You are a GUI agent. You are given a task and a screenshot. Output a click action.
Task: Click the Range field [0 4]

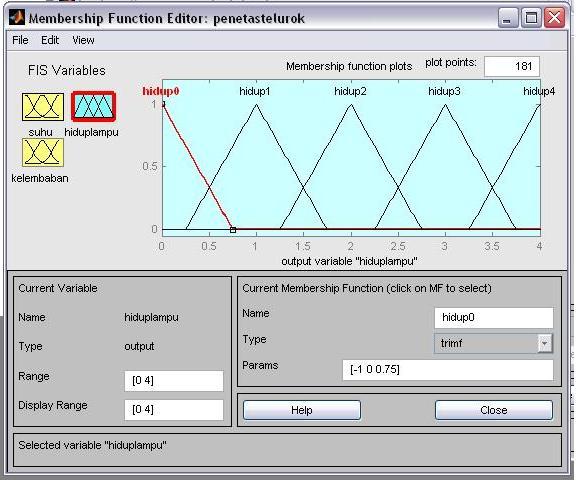[x=174, y=381]
